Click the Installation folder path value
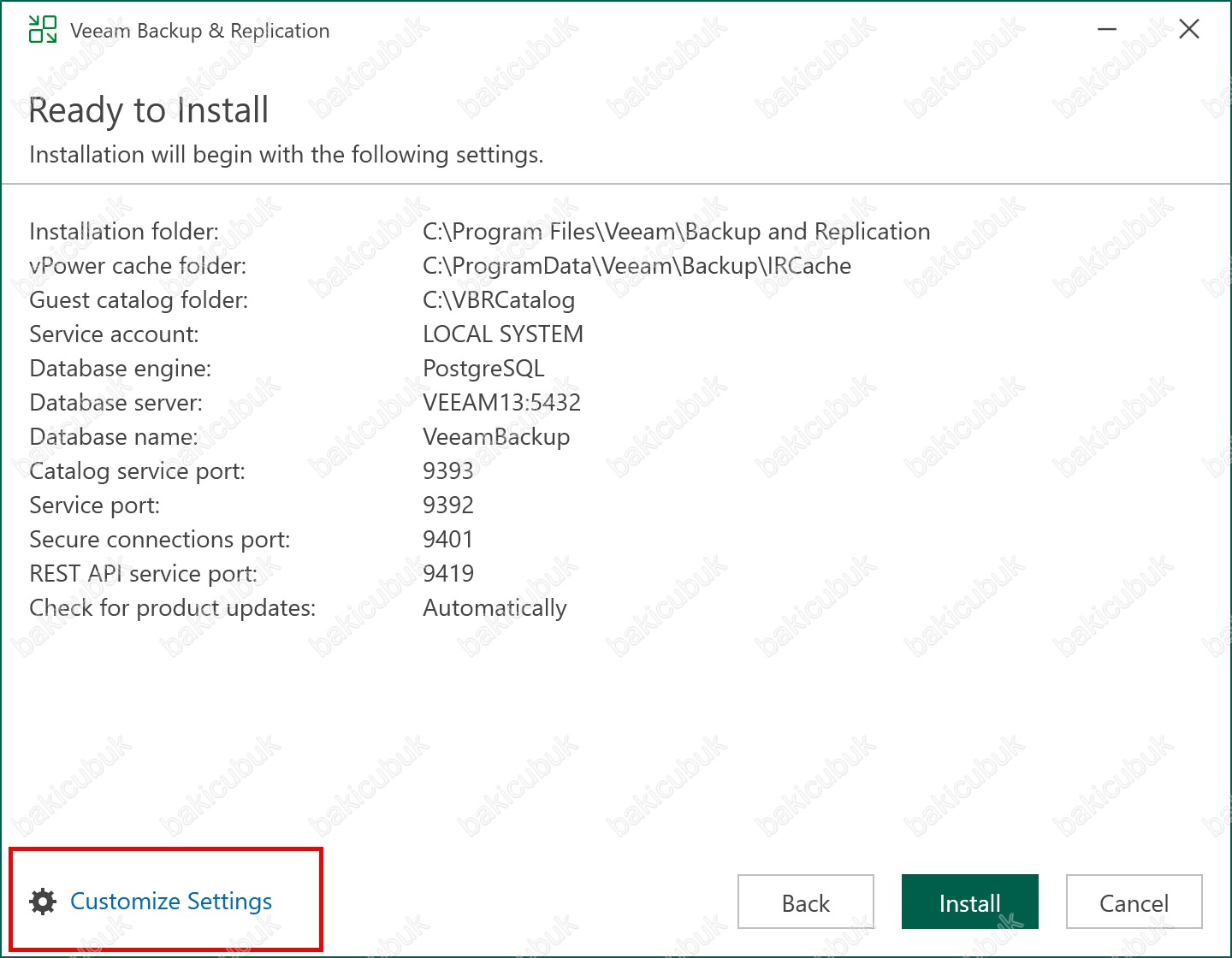 click(676, 232)
